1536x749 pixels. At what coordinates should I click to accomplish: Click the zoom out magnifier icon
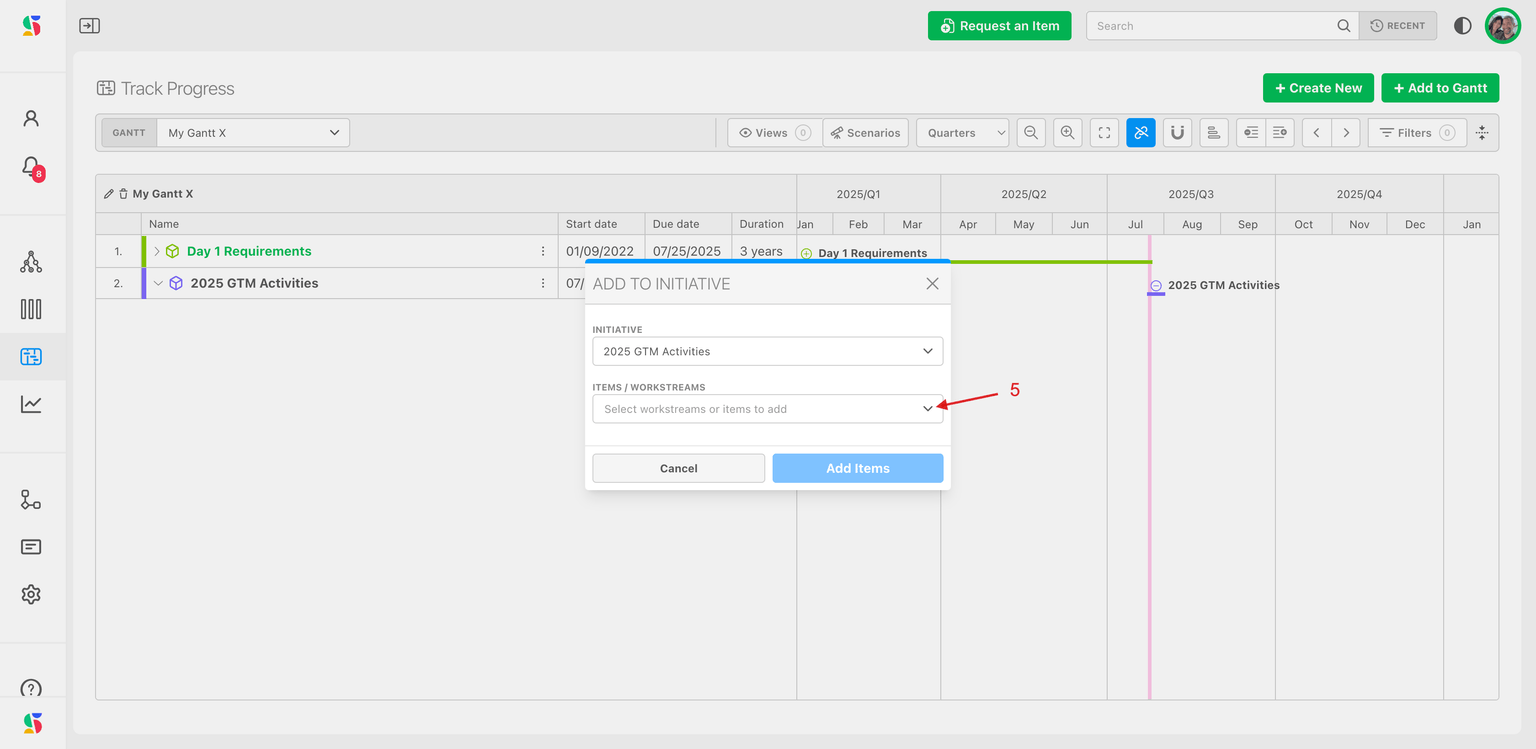point(1031,133)
